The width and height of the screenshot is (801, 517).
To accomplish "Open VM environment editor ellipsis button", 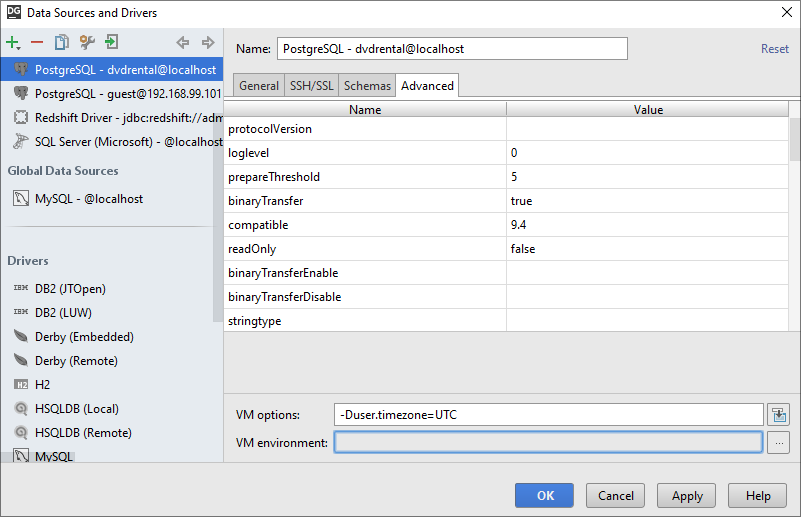I will tap(779, 443).
